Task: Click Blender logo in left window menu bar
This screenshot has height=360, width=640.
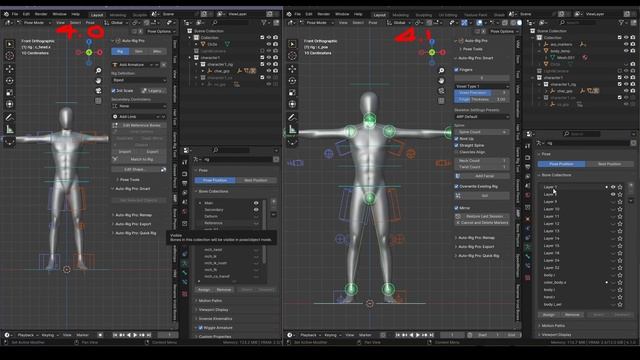Action: (x=7, y=14)
